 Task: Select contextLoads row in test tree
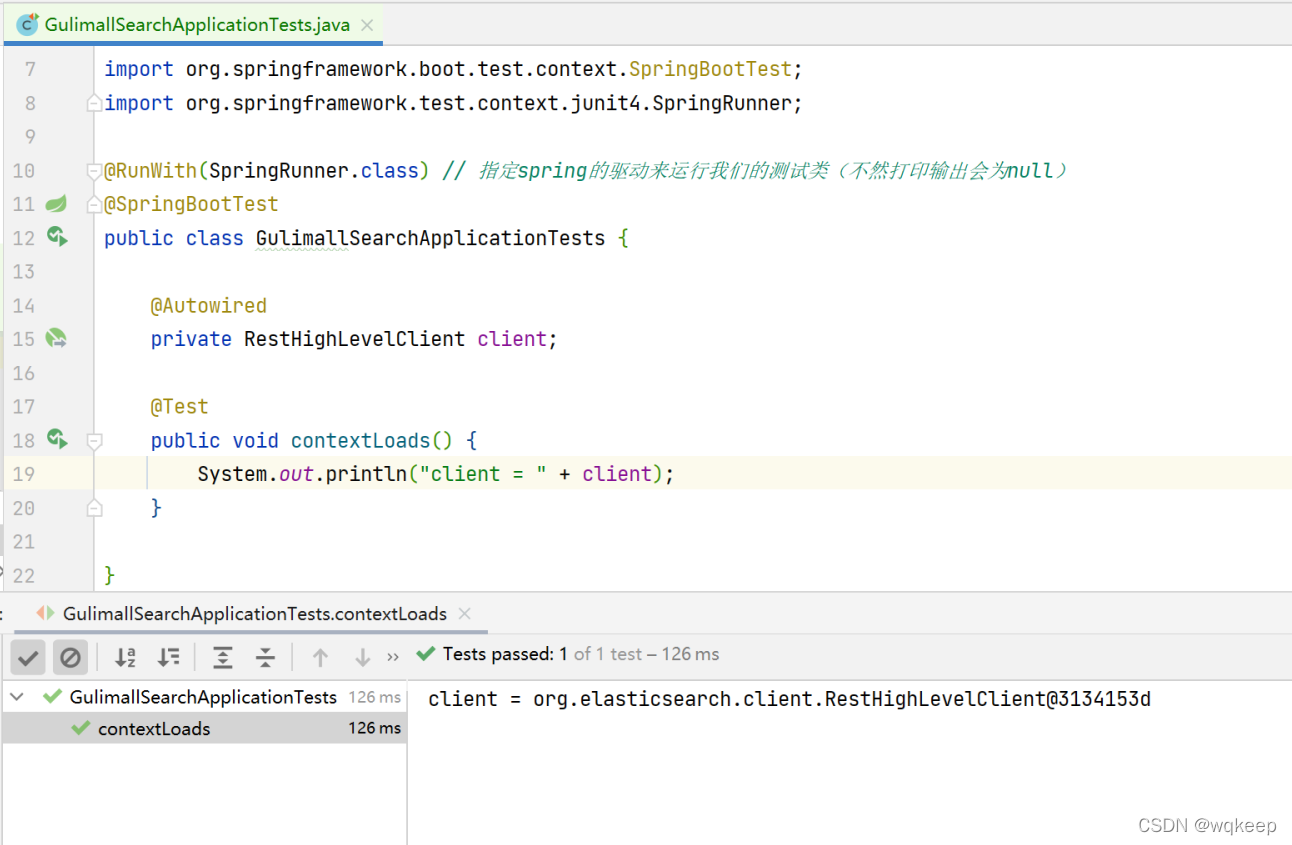[204, 728]
